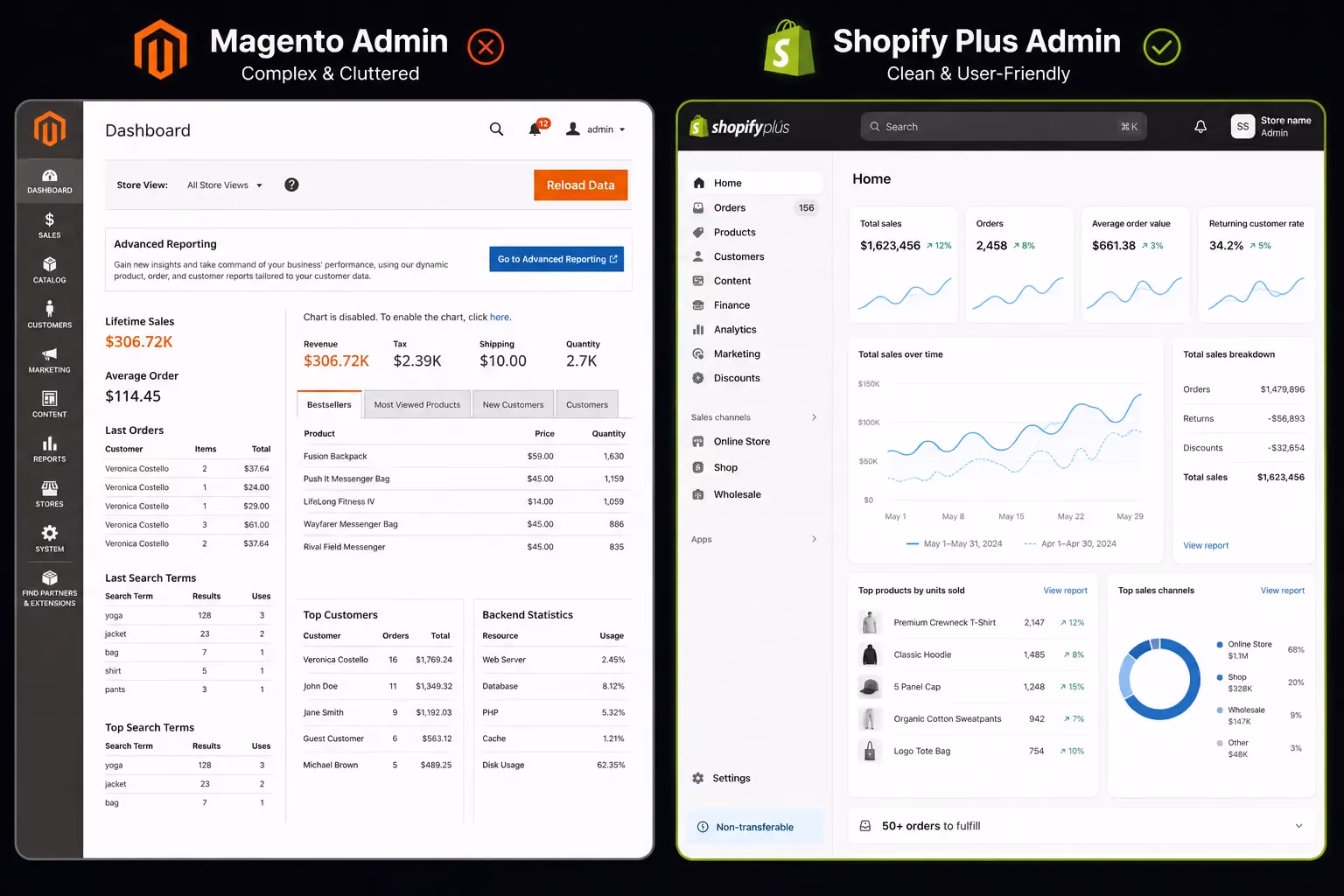Viewport: 1344px width, 896px height.
Task: Open Find Partners & Extensions in Magento
Action: point(50,587)
